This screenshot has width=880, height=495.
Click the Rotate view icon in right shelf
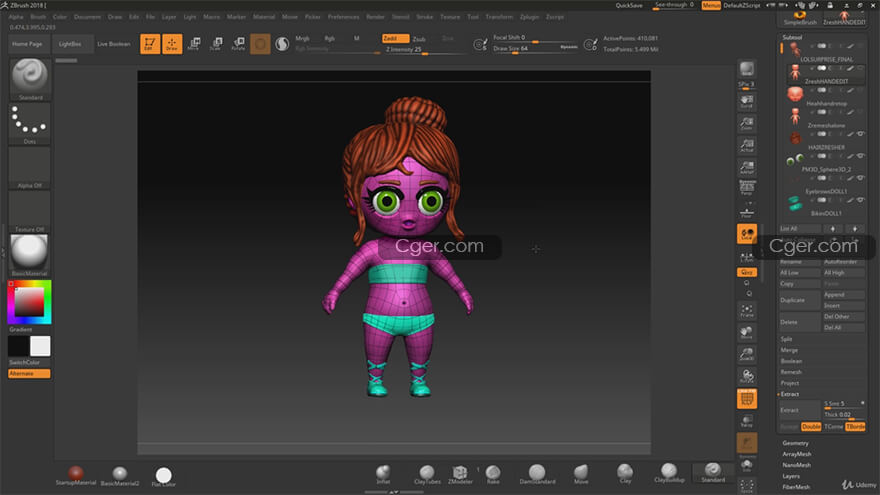[x=747, y=377]
